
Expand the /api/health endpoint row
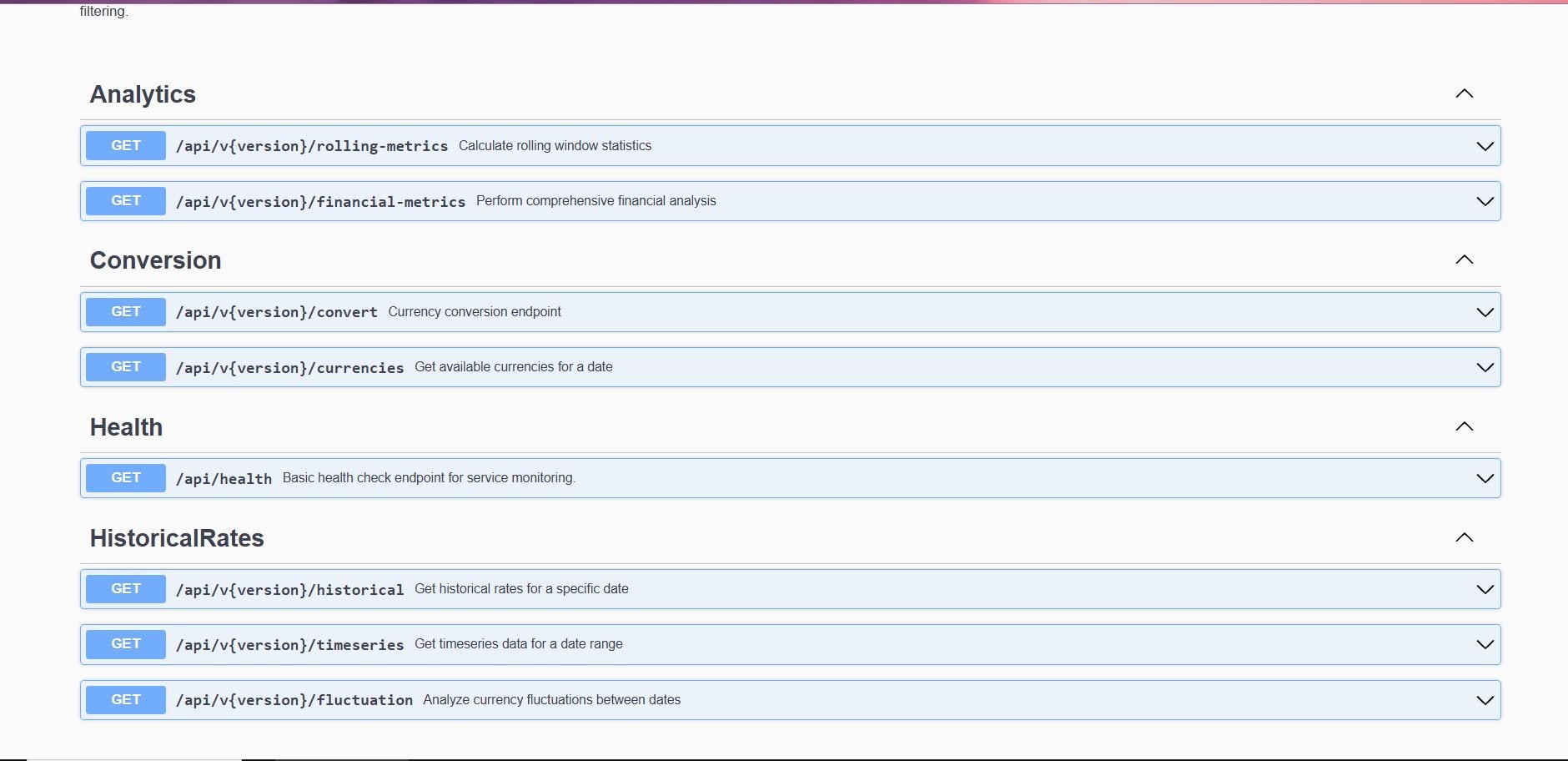(1484, 478)
